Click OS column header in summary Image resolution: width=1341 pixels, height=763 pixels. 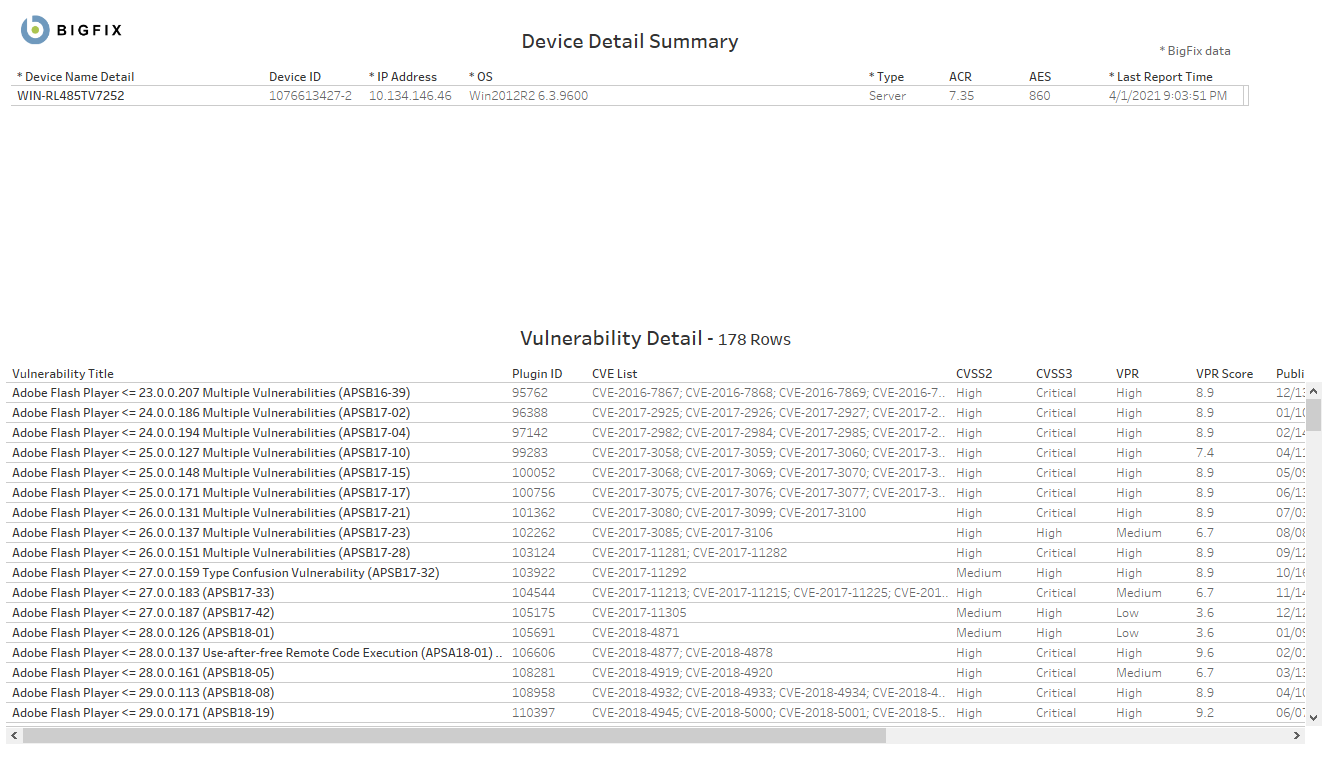[481, 77]
